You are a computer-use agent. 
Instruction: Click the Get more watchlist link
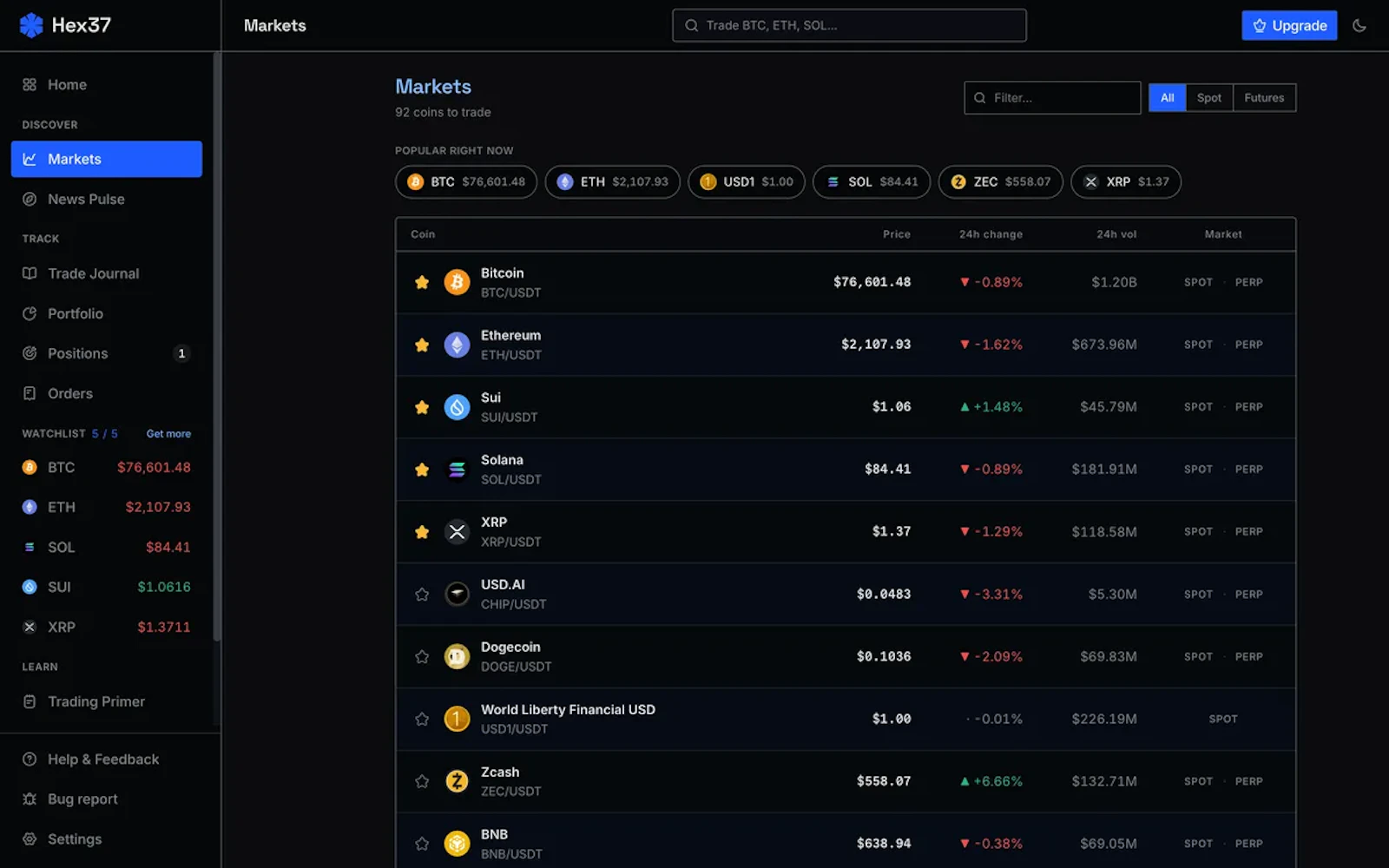[168, 433]
